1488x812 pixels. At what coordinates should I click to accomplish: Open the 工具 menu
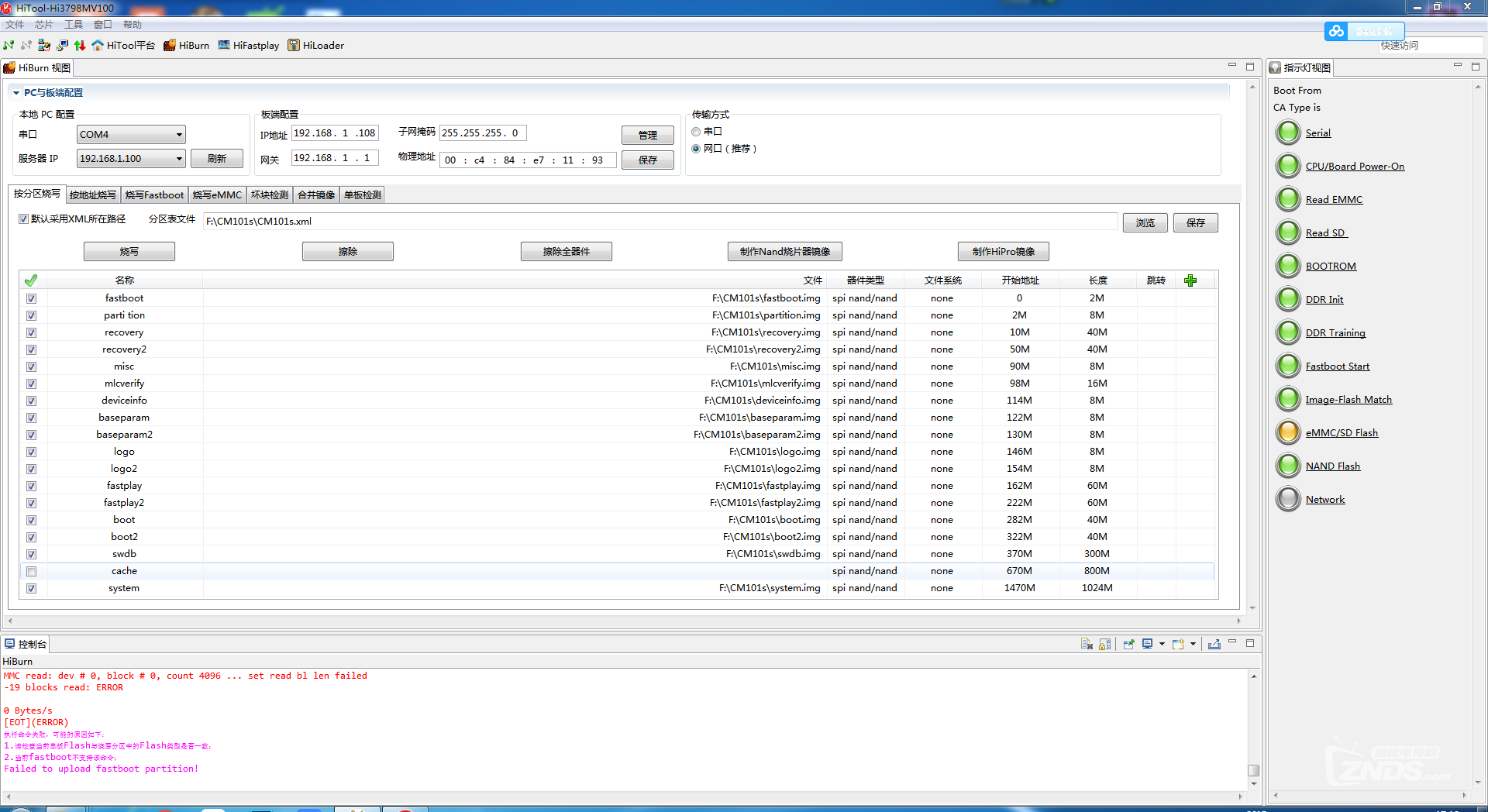(x=74, y=25)
